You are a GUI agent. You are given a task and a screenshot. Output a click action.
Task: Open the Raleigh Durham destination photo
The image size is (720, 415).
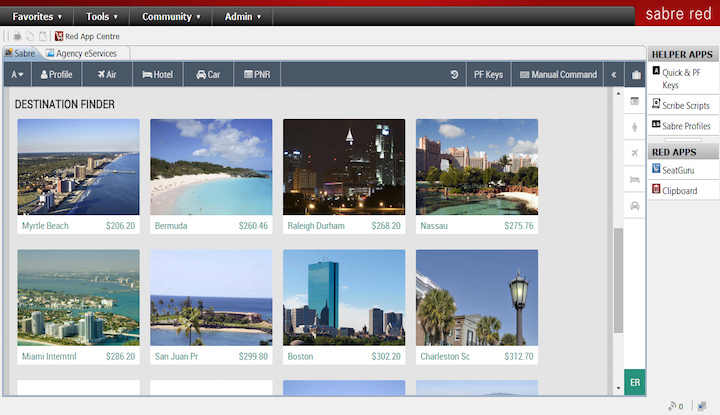(x=344, y=167)
